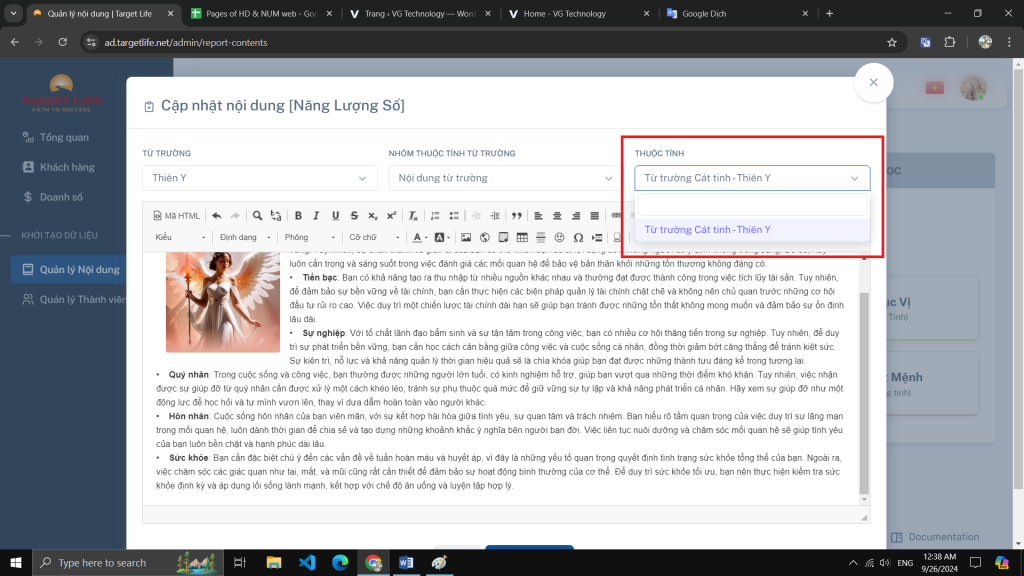Align text right
This screenshot has height=576, width=1024.
(x=576, y=216)
